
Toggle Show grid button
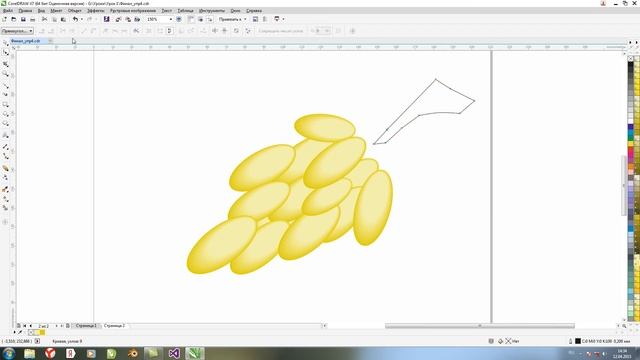pos(200,19)
